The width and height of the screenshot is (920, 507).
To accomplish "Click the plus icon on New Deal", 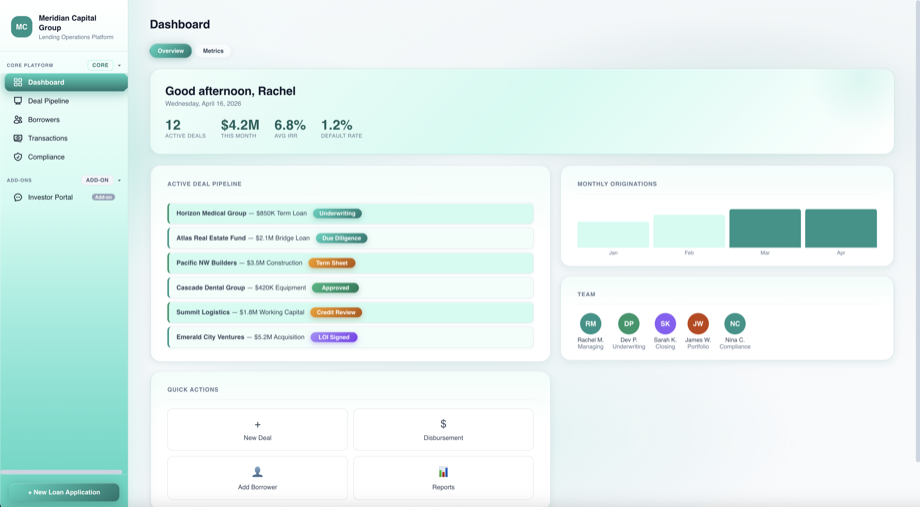I will (258, 424).
